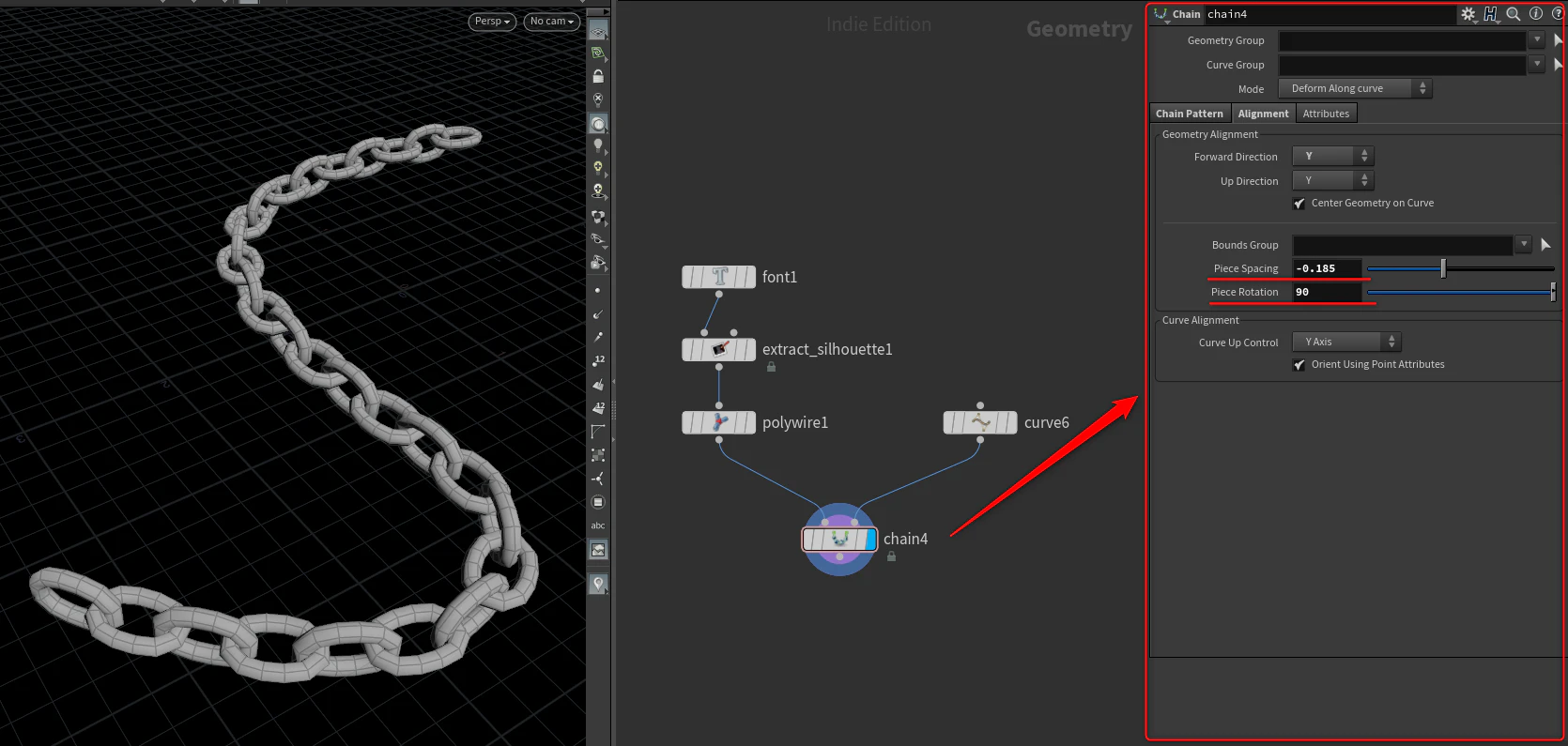This screenshot has height=746, width=1568.
Task: Click the magnifier search icon in parameters
Action: pos(1514,14)
